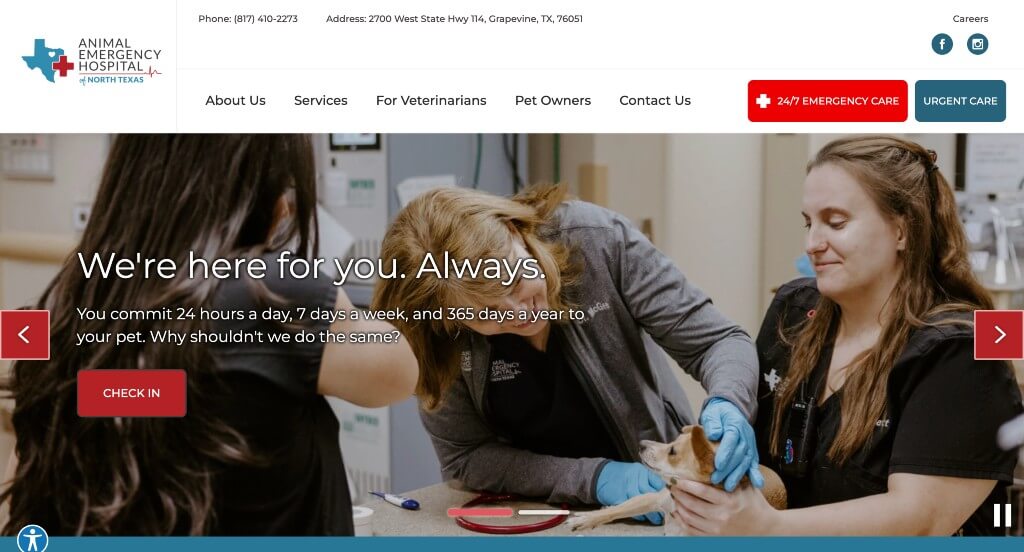This screenshot has width=1024, height=552.
Task: Call the (817) 410-2273 phone link
Action: coord(266,19)
